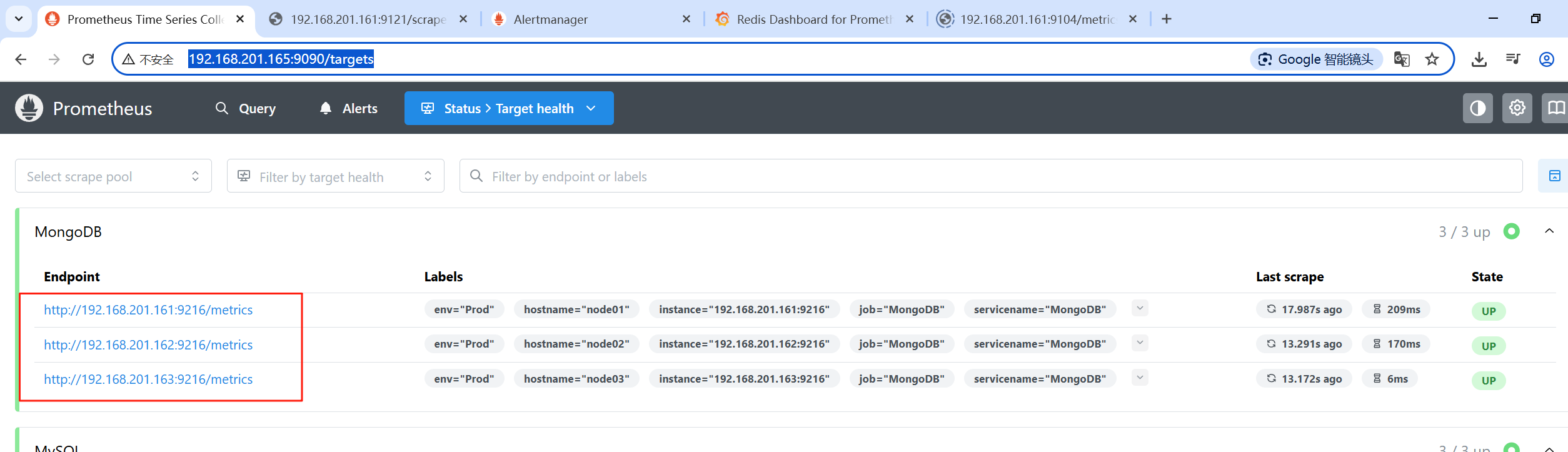Click the 13.172s ago last scrape badge

click(x=1304, y=379)
